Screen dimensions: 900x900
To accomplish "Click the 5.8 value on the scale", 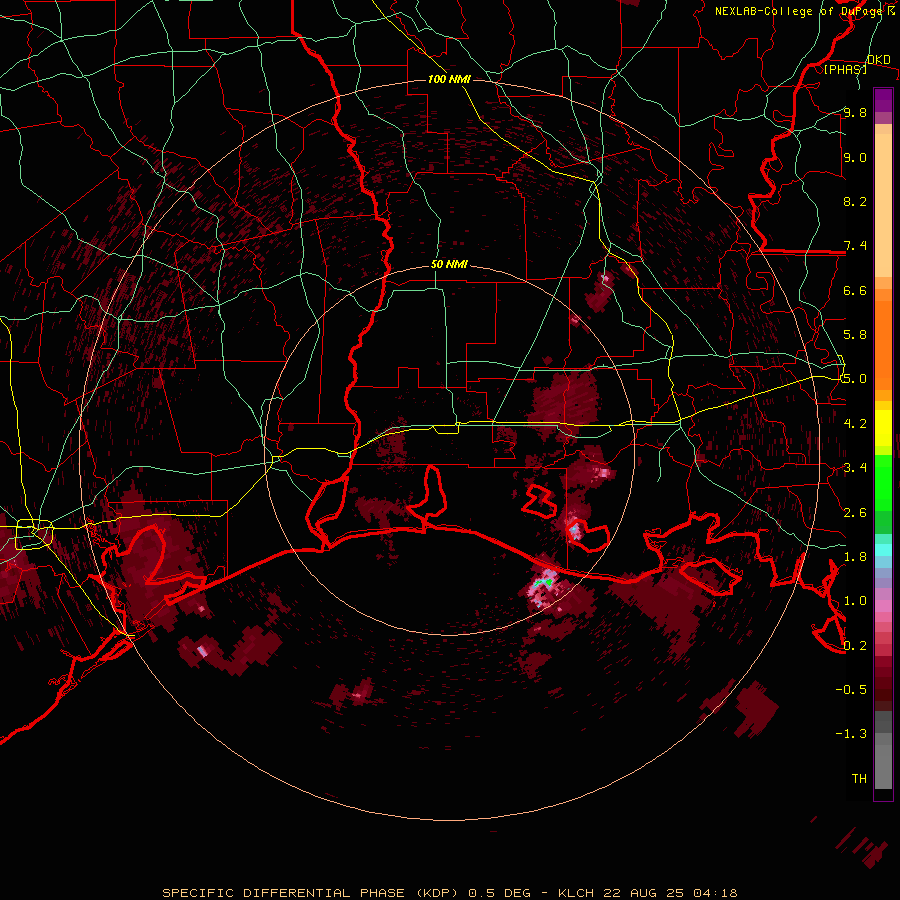I will (x=855, y=335).
